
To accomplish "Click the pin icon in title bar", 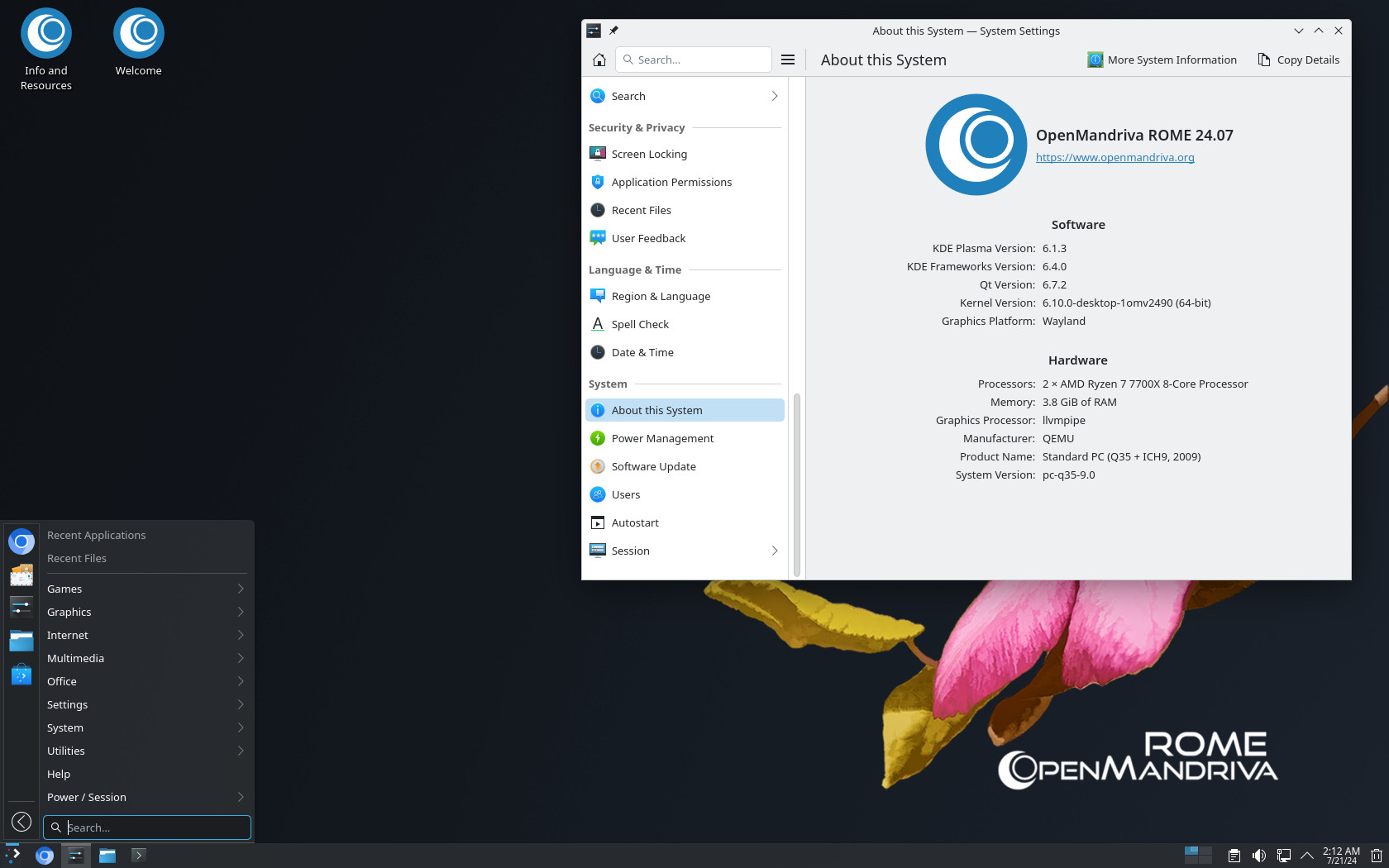I will coord(613,31).
